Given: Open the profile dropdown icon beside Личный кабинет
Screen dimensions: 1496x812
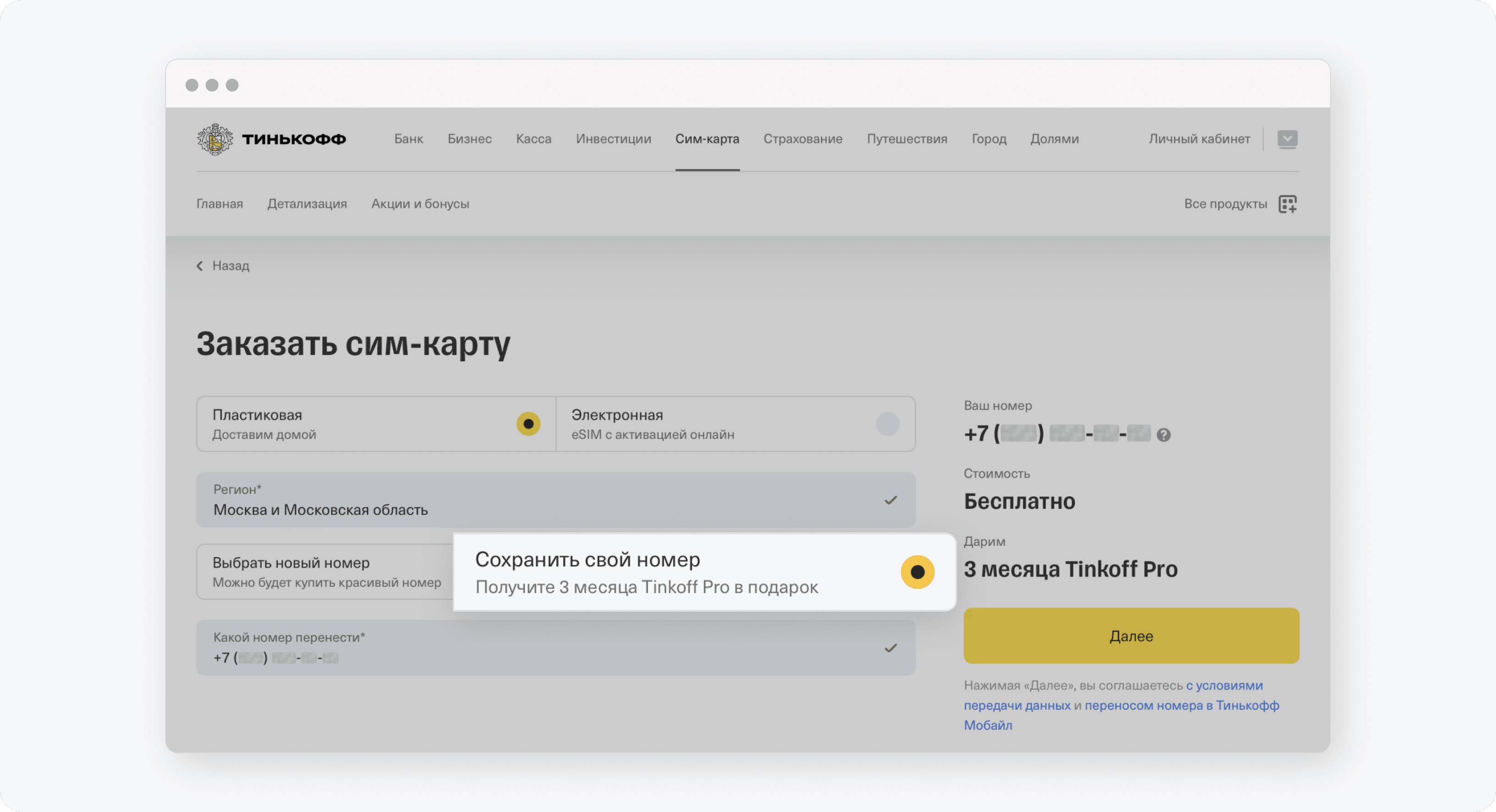Looking at the screenshot, I should [x=1287, y=139].
